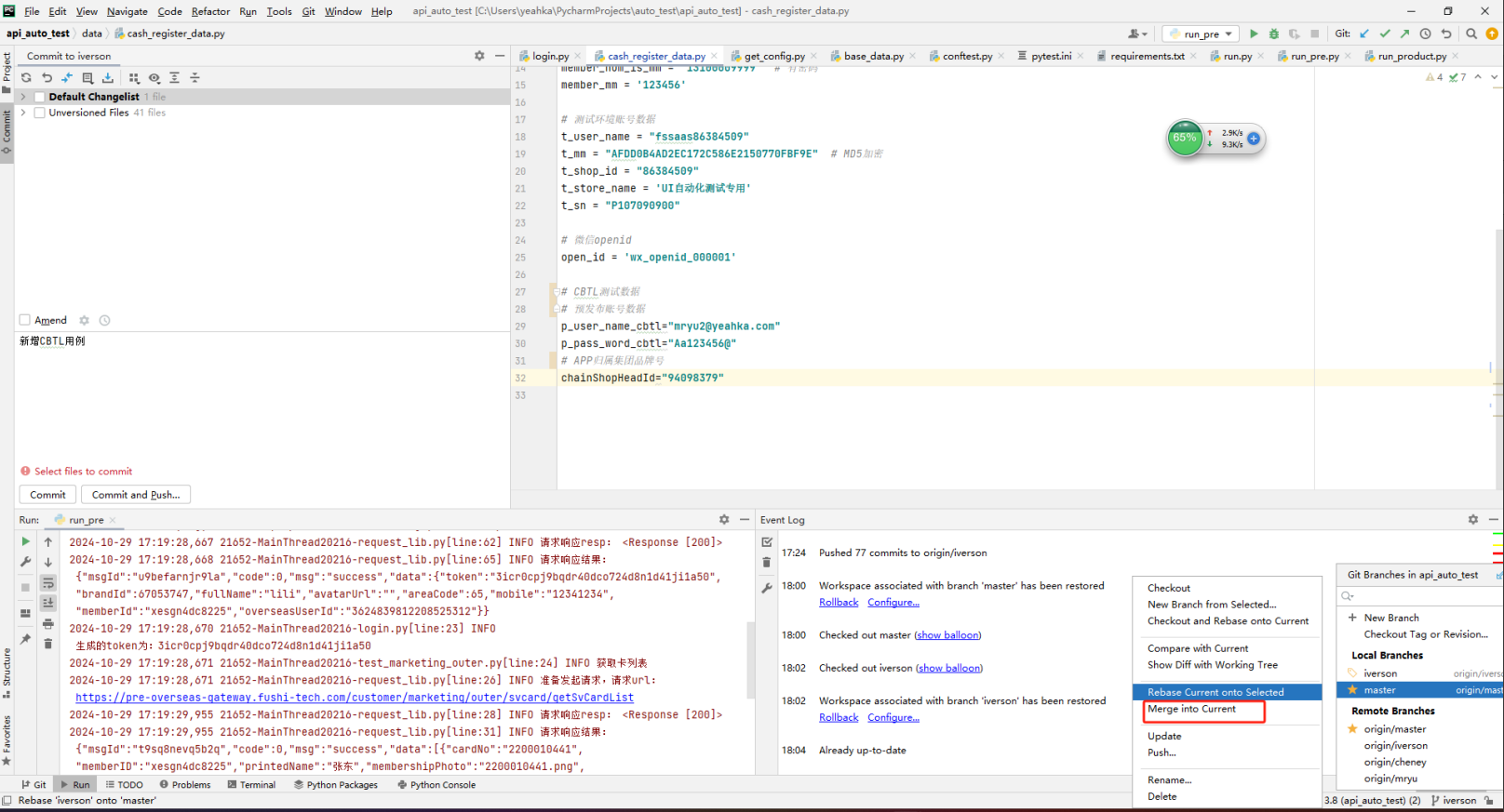This screenshot has height=812, width=1504.
Task: Click the Soft-Wrap icon in Run panel
Action: pyautogui.click(x=48, y=583)
